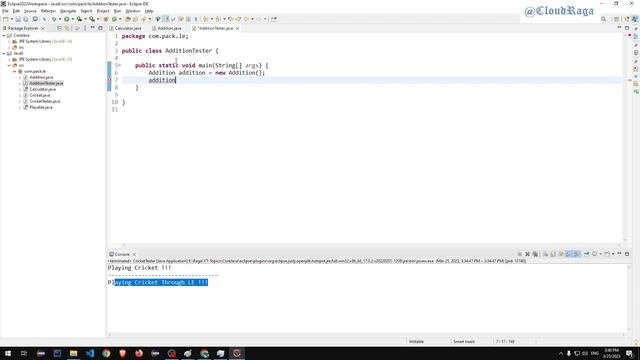Viewport: 640px width, 360px height.
Task: Open the Run configurations dropdown arrow
Action: pos(73,19)
